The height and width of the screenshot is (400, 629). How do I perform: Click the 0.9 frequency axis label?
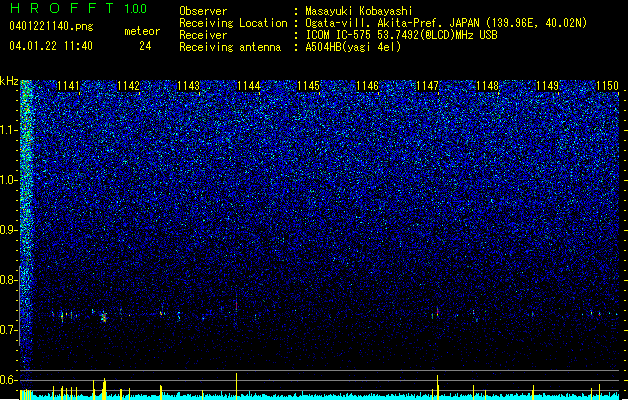click(x=9, y=230)
